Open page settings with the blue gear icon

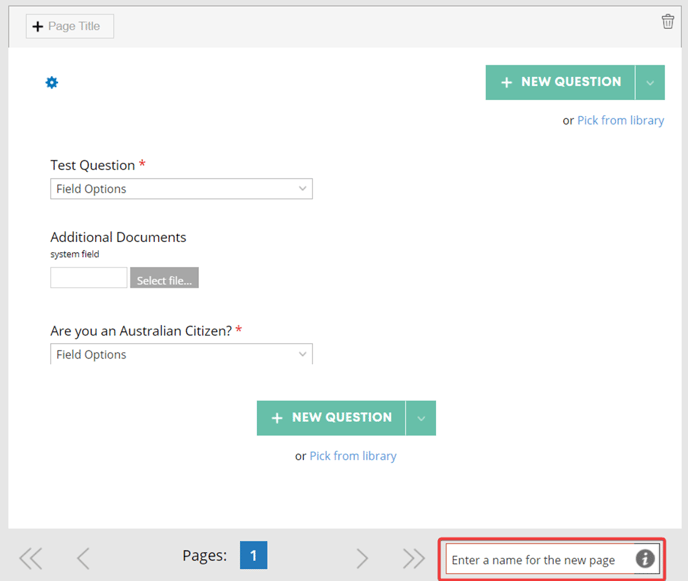pyautogui.click(x=52, y=82)
